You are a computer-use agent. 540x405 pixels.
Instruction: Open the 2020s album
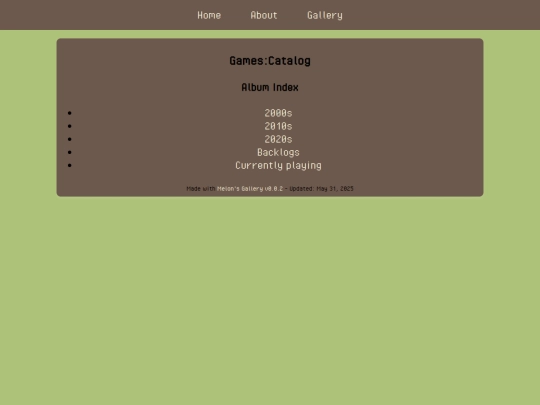pyautogui.click(x=278, y=139)
